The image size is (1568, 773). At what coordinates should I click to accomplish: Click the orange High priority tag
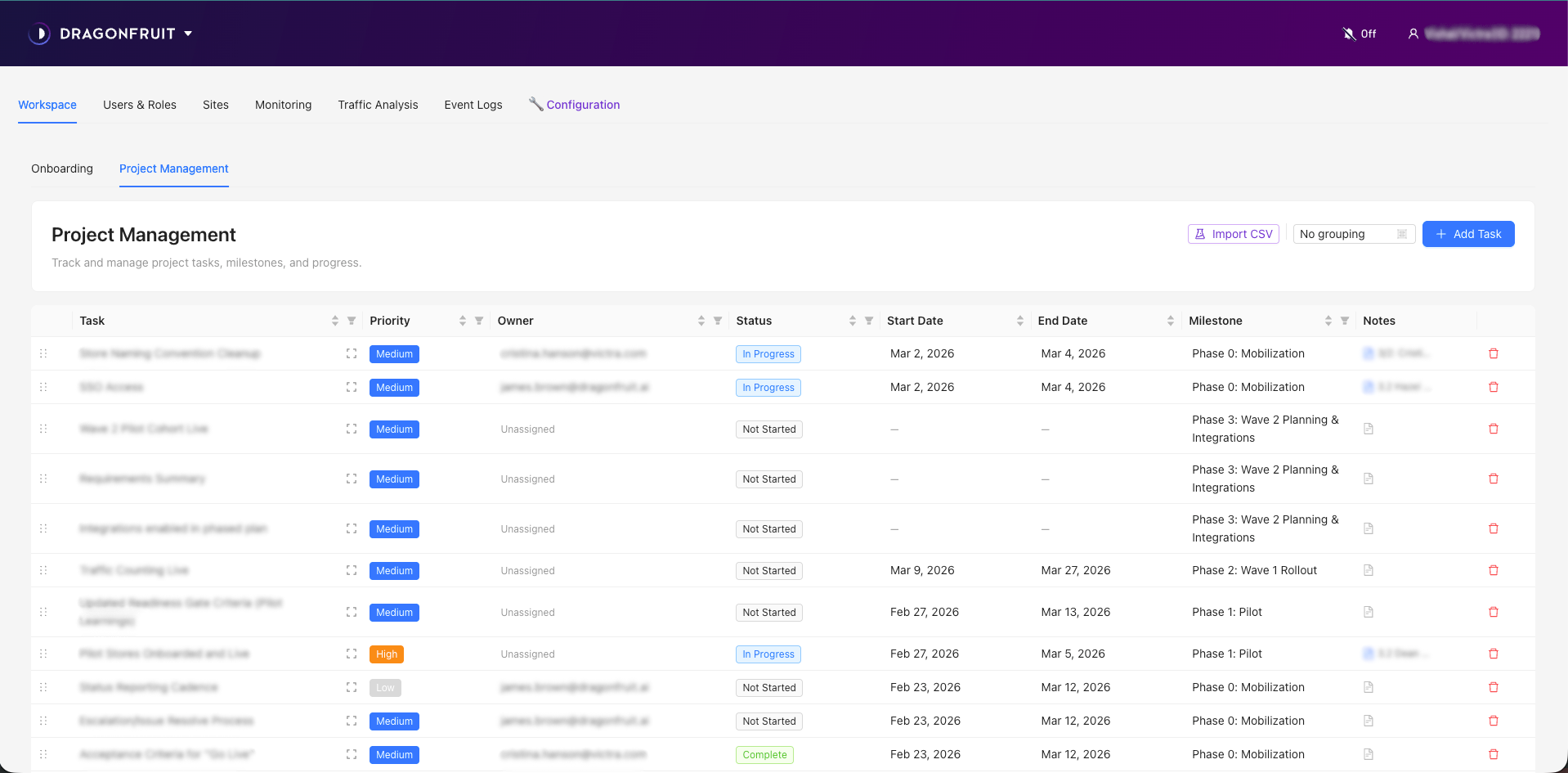pyautogui.click(x=387, y=654)
